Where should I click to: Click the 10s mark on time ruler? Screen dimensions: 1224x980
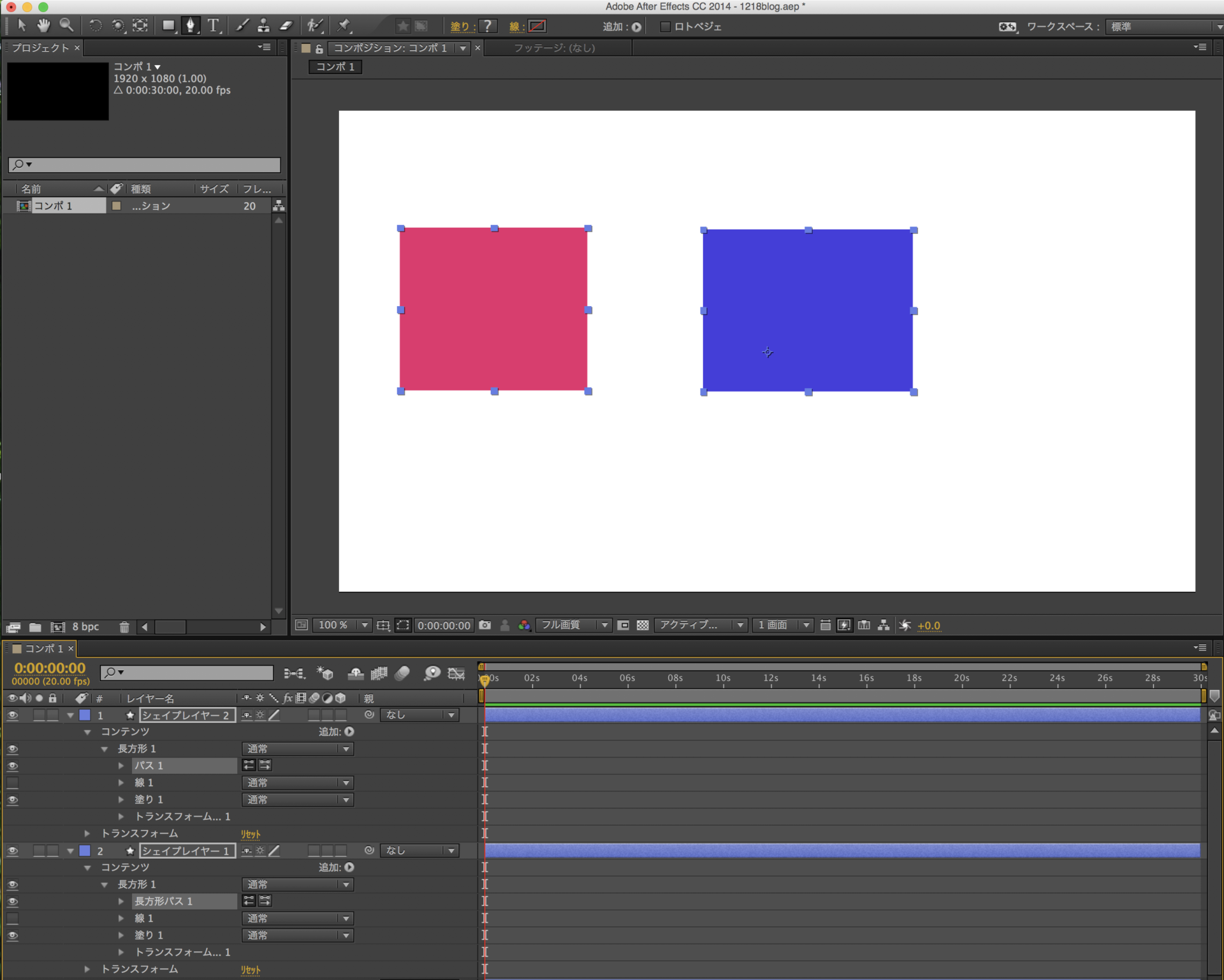723,678
